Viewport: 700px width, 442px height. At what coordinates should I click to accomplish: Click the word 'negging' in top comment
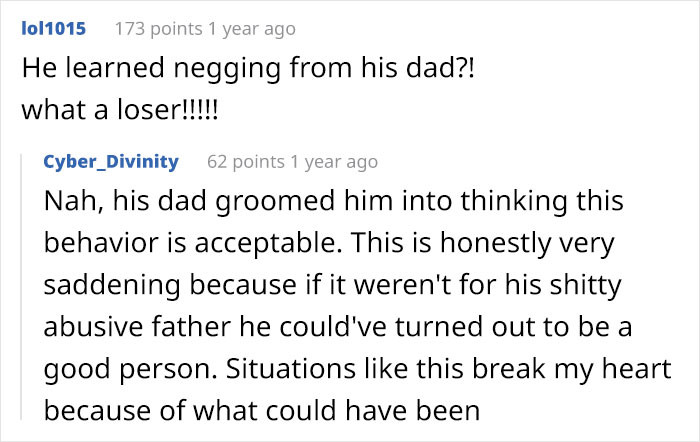(227, 70)
